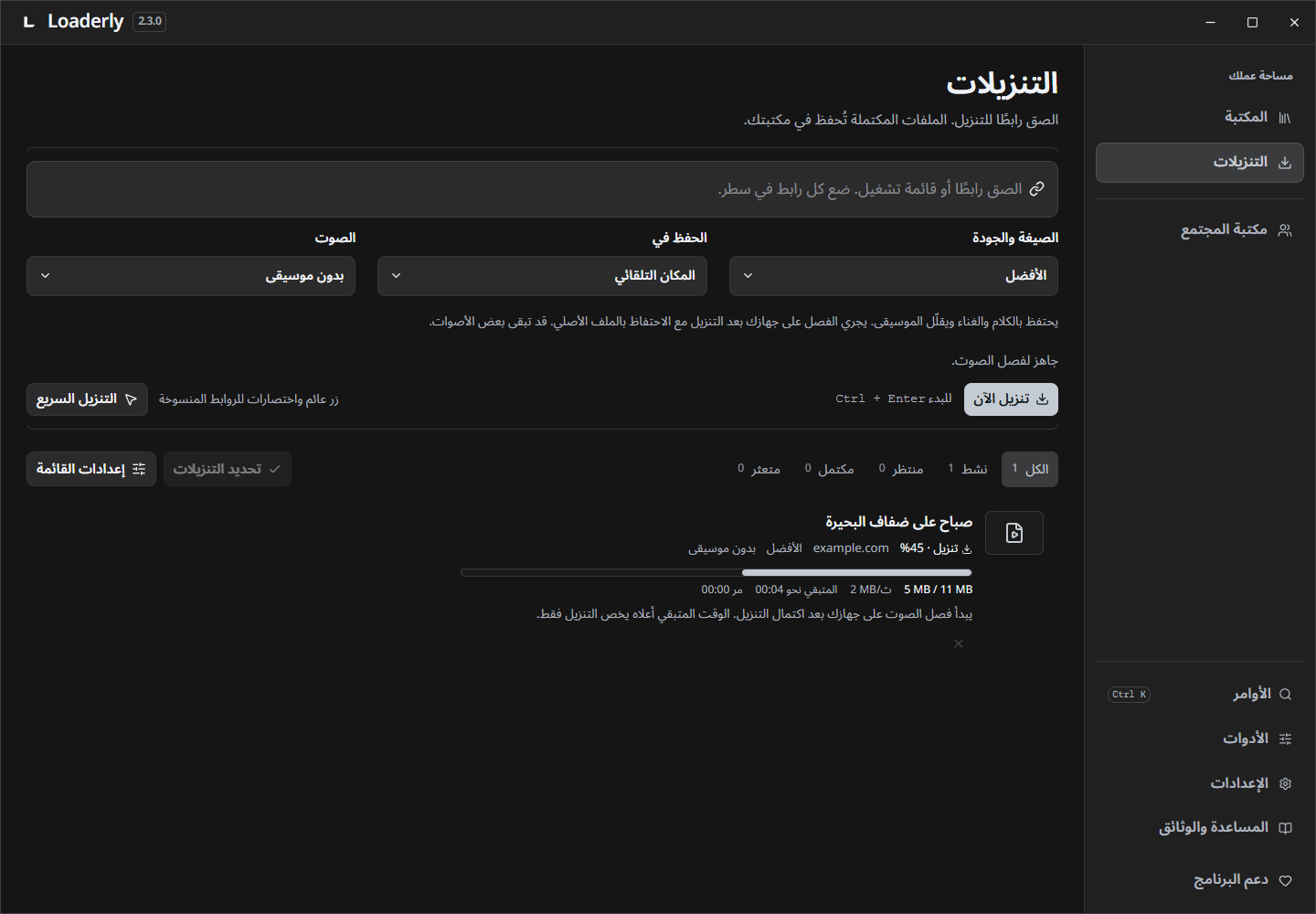Screen dimensions: 1316x914
Task: Click تحديد التنزيلات select downloads button
Action: click(228, 469)
